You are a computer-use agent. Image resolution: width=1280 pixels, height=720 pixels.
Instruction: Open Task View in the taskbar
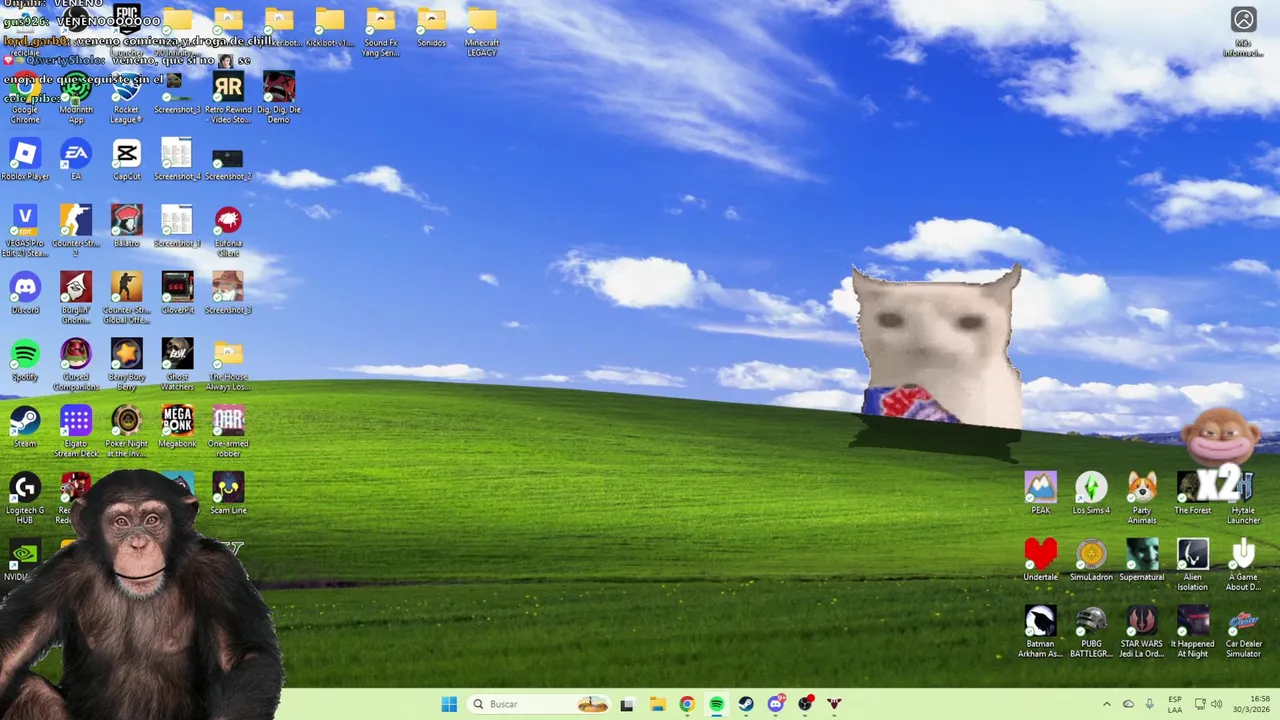click(627, 704)
